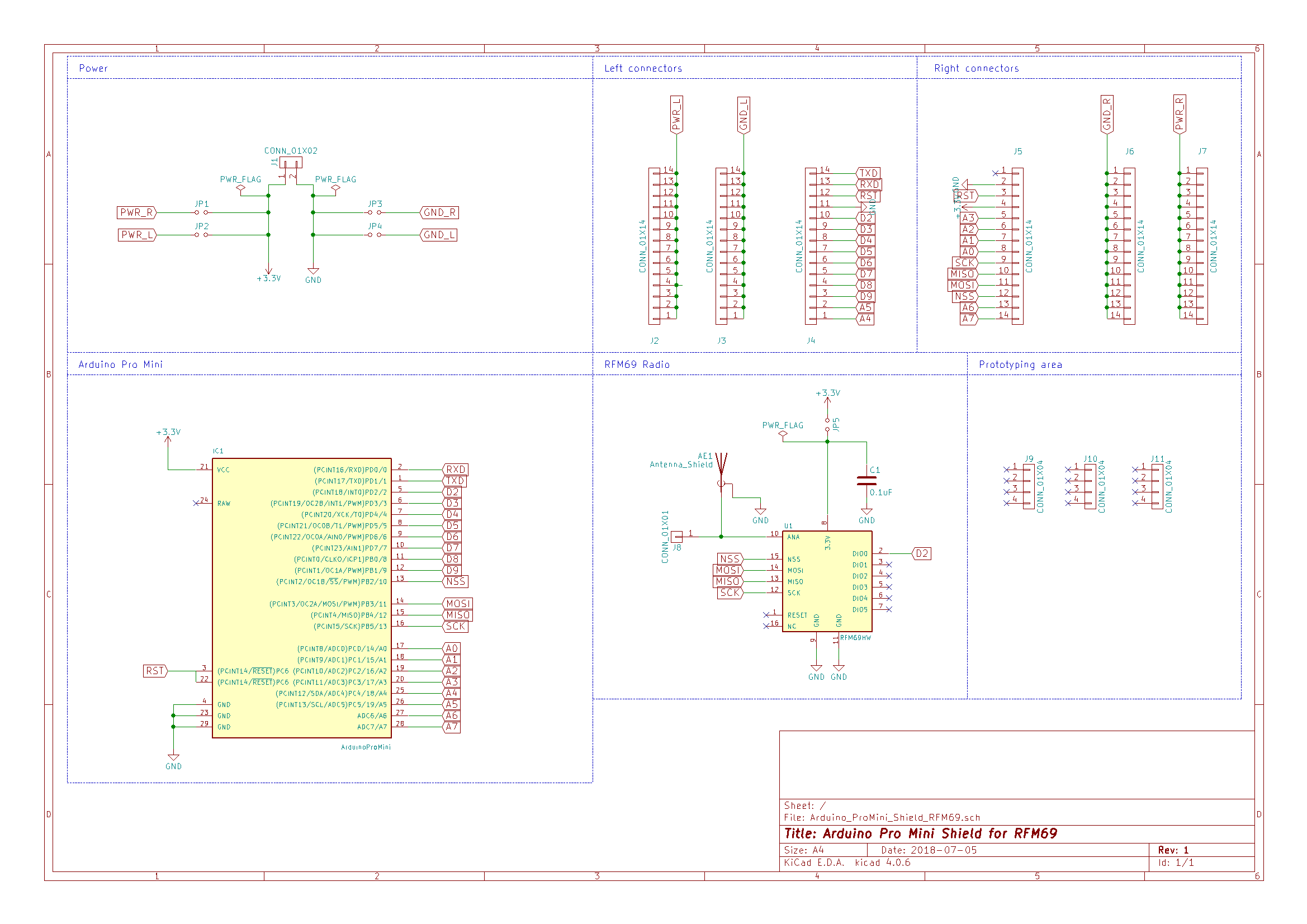Select the RST label on Arduino pin 3

pos(155,671)
